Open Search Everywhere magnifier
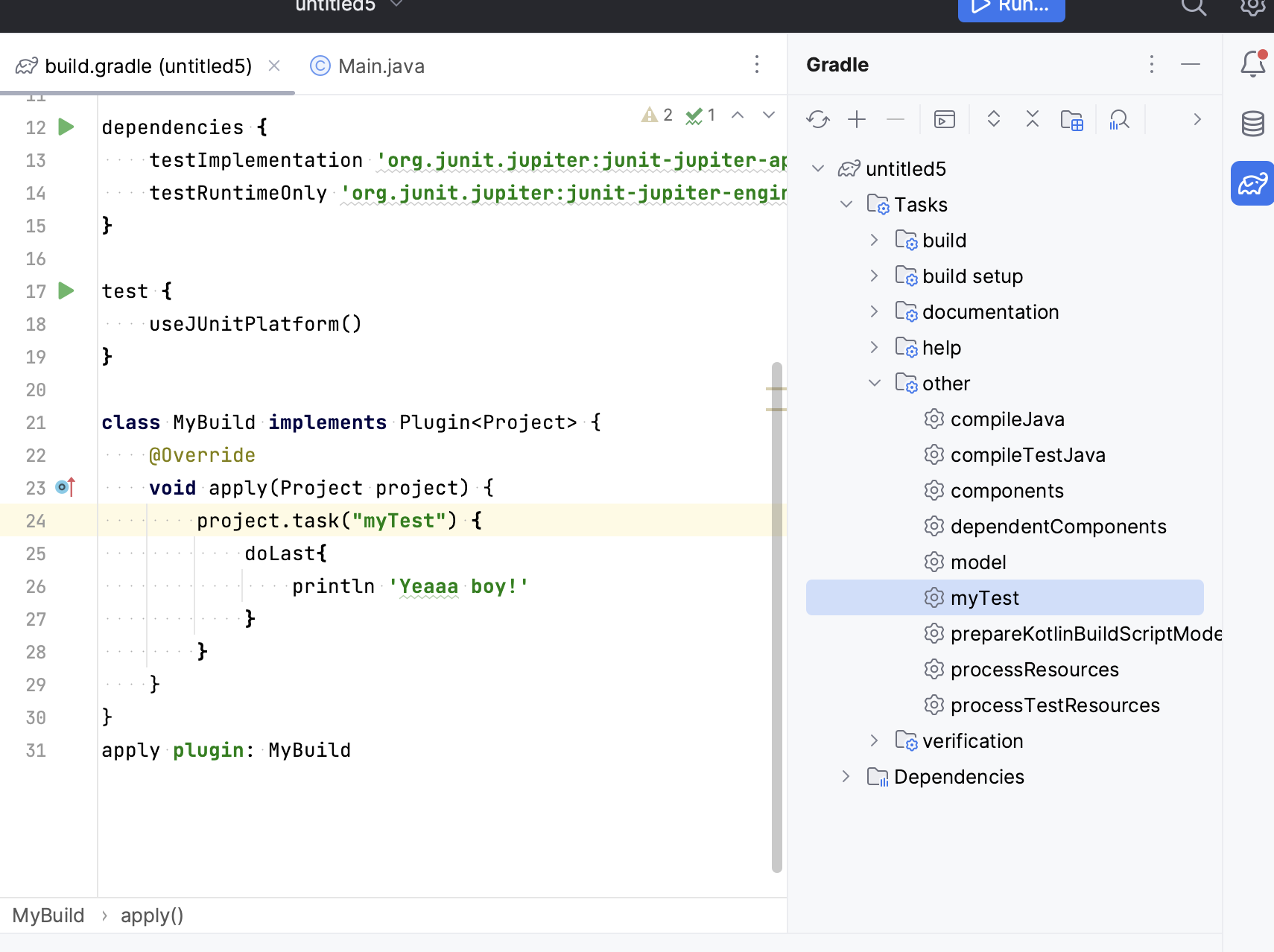 click(x=1194, y=7)
